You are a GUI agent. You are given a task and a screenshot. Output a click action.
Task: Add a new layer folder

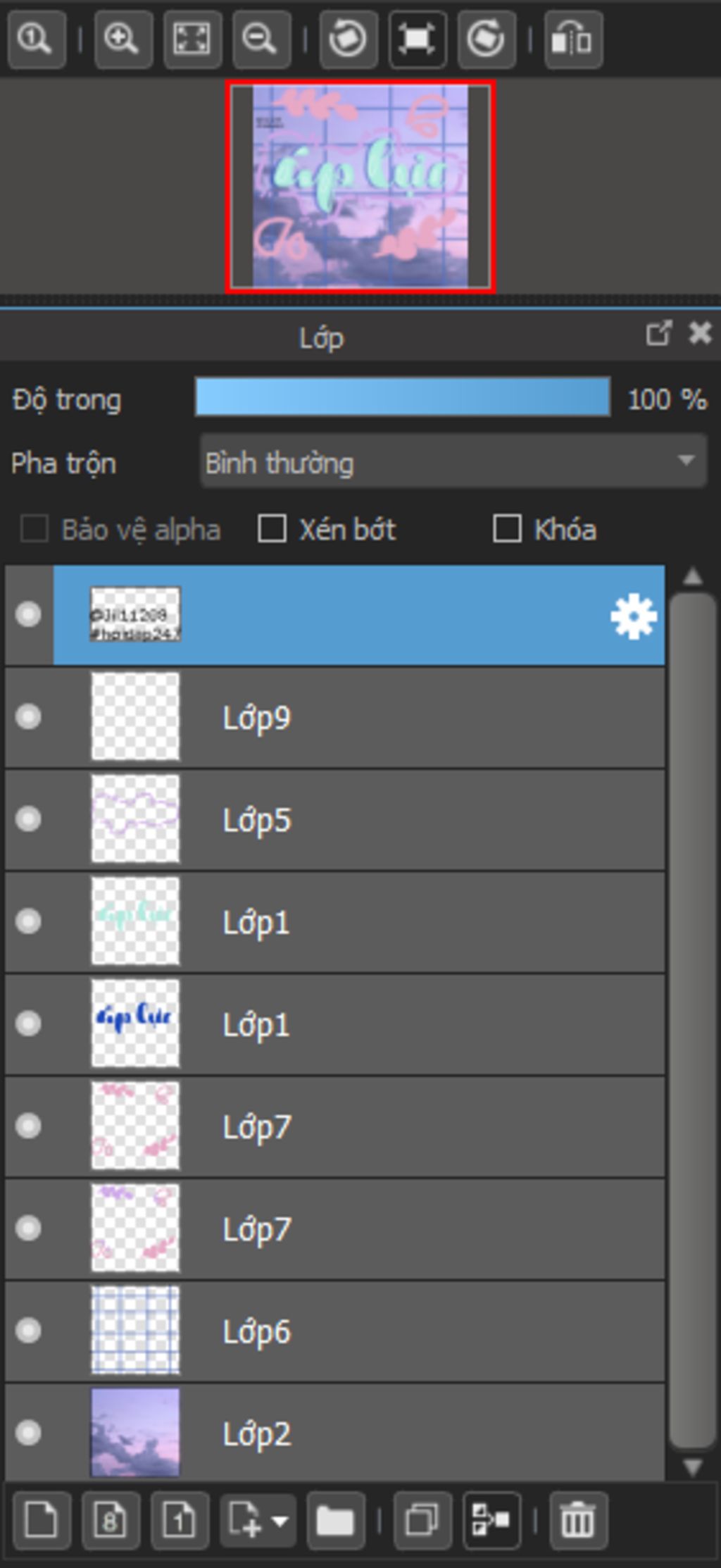pyautogui.click(x=336, y=1522)
